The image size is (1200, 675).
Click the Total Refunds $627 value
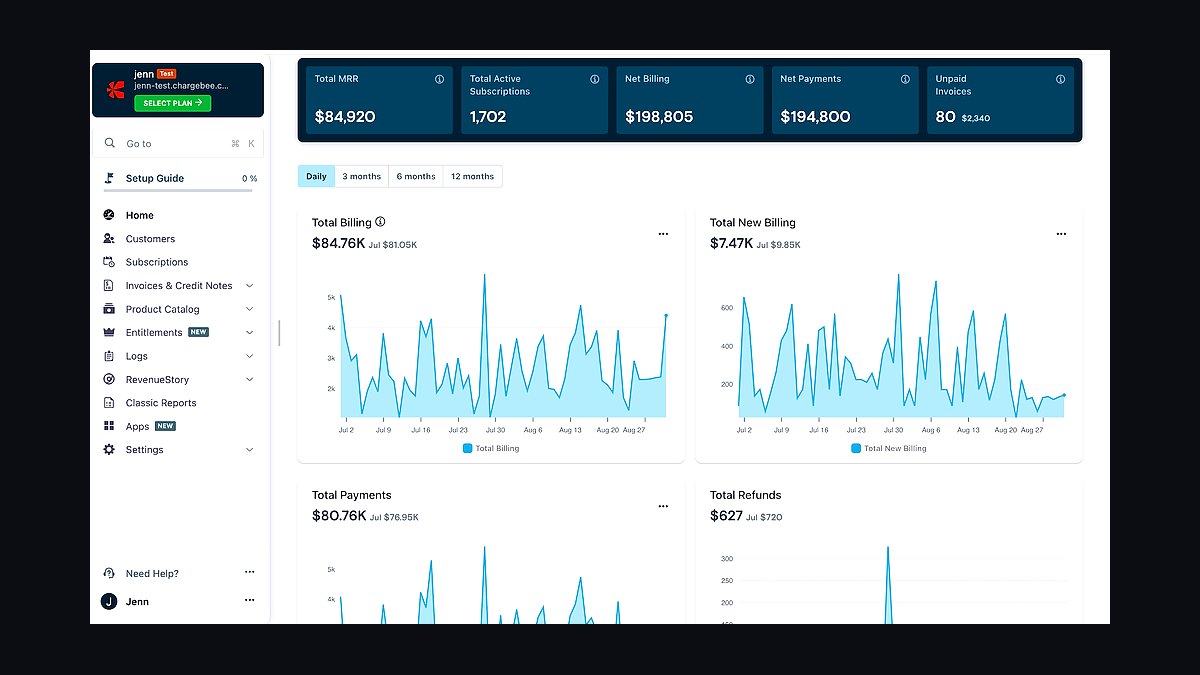pos(726,516)
